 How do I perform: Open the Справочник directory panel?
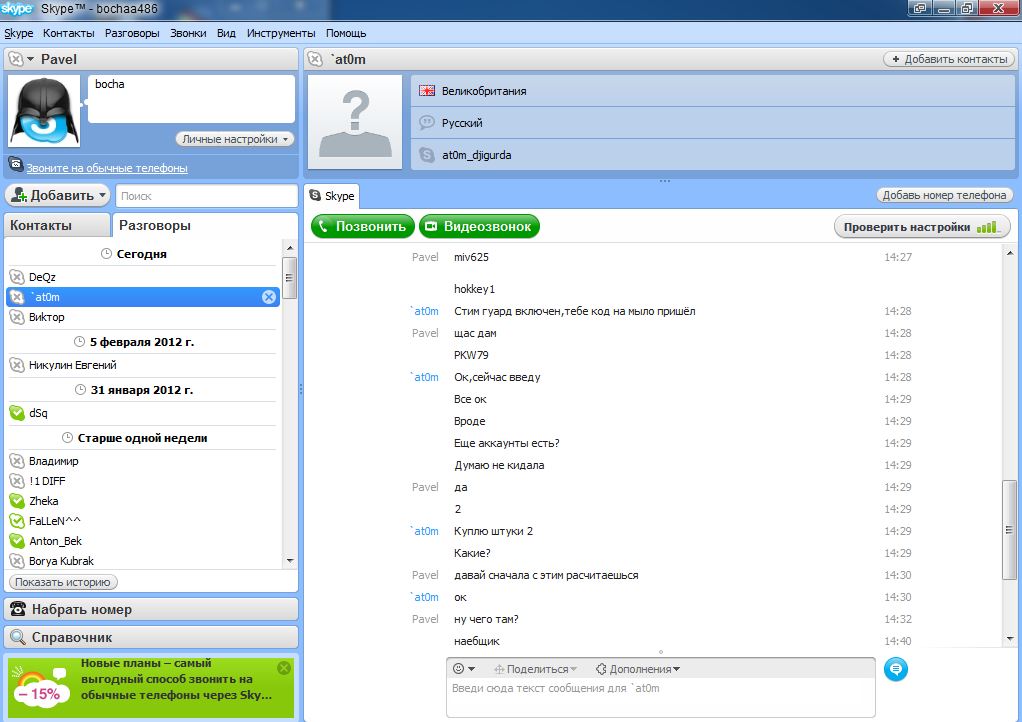tap(151, 637)
